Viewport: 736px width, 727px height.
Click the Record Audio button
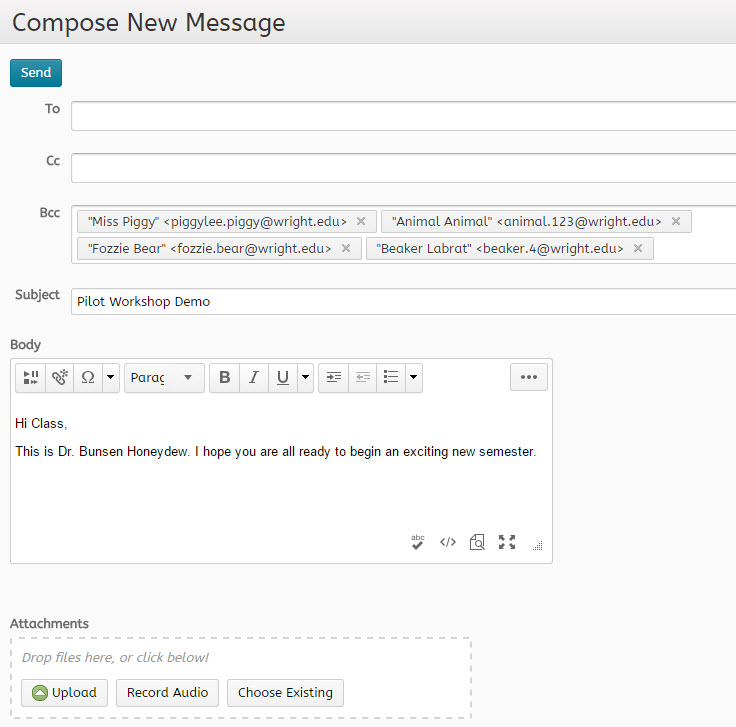tap(167, 692)
